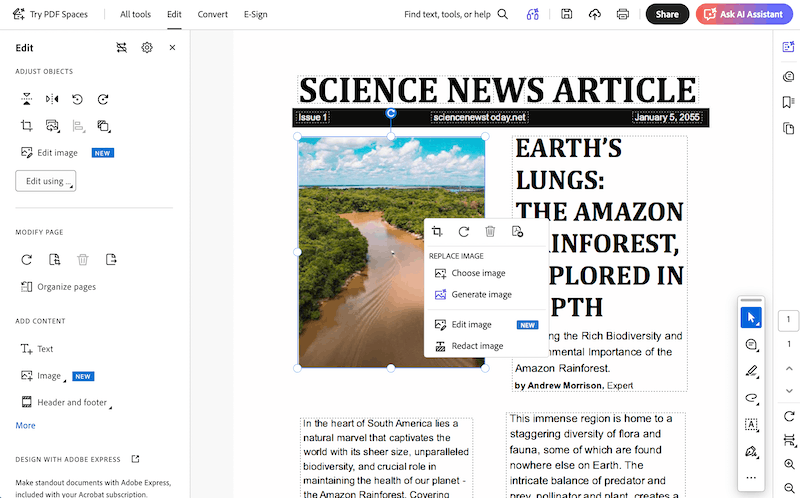Switch to the Edit tab
This screenshot has width=800, height=498.
tap(174, 14)
